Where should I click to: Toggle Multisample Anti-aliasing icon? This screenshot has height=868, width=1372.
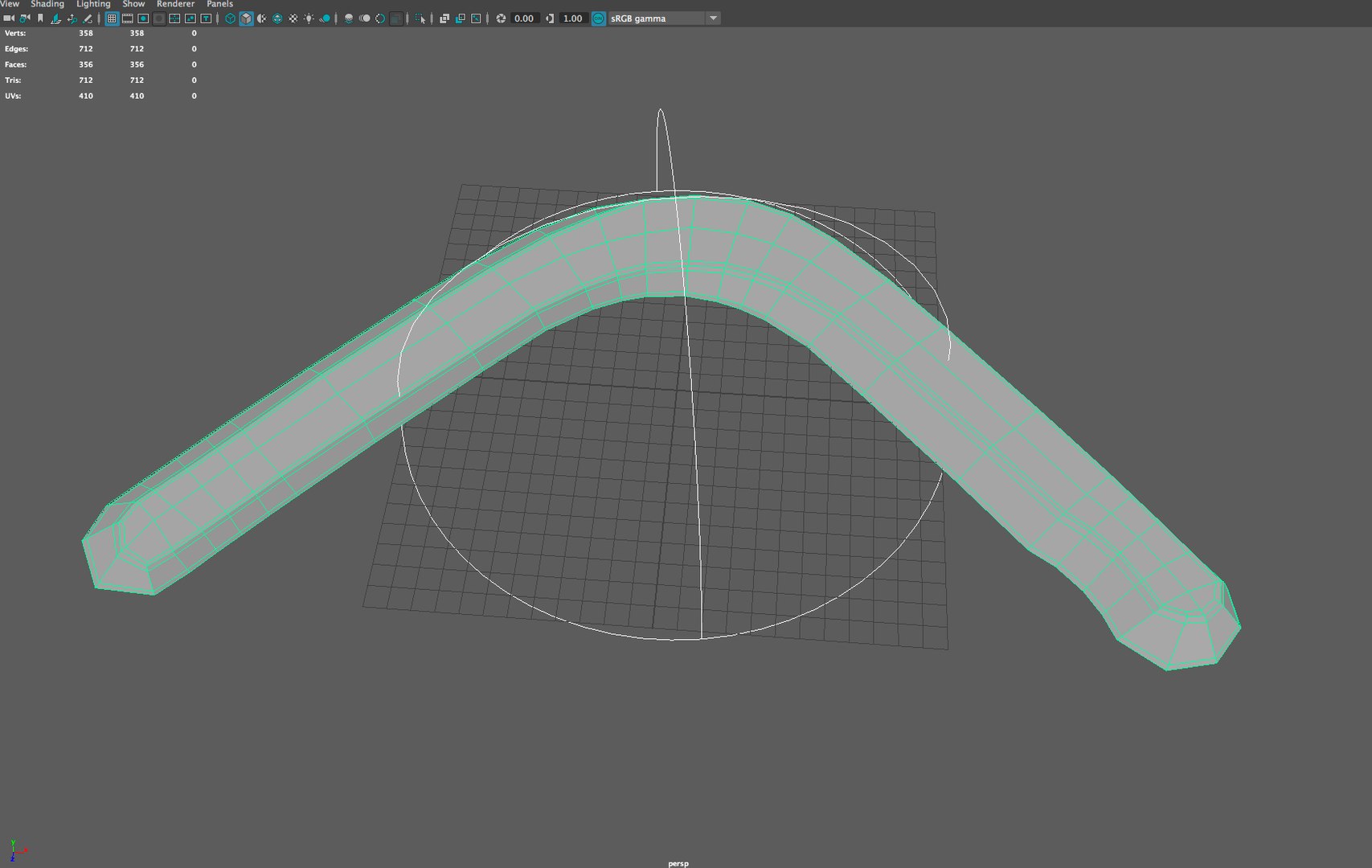click(380, 18)
